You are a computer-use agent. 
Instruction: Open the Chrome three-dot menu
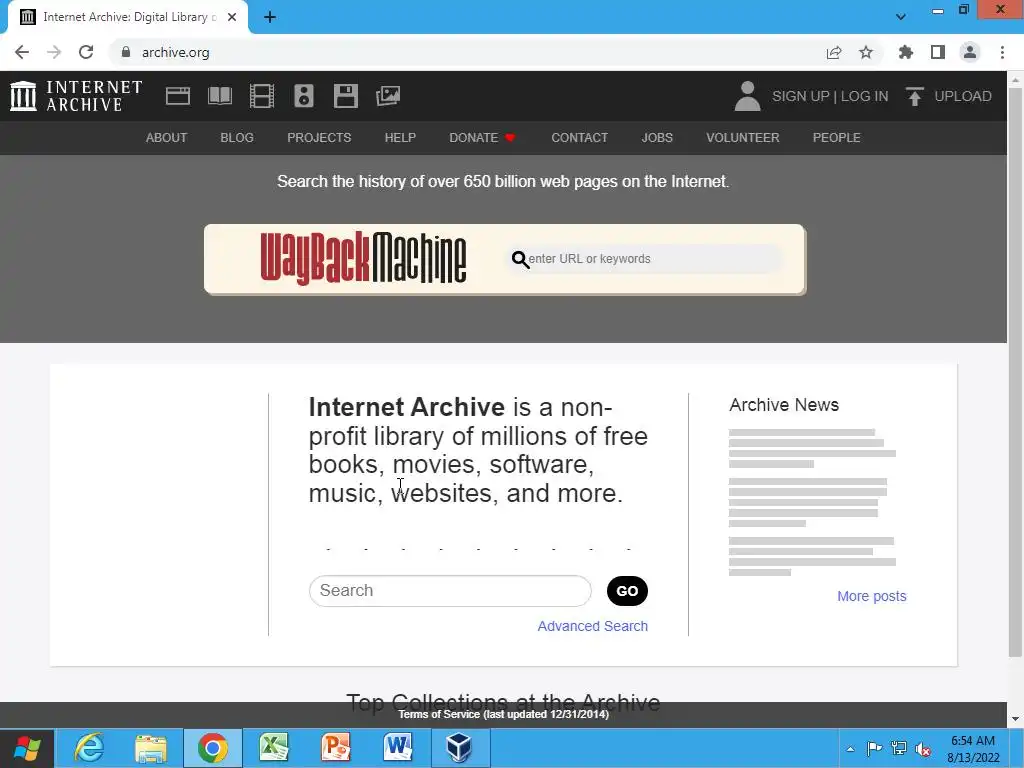click(1002, 52)
